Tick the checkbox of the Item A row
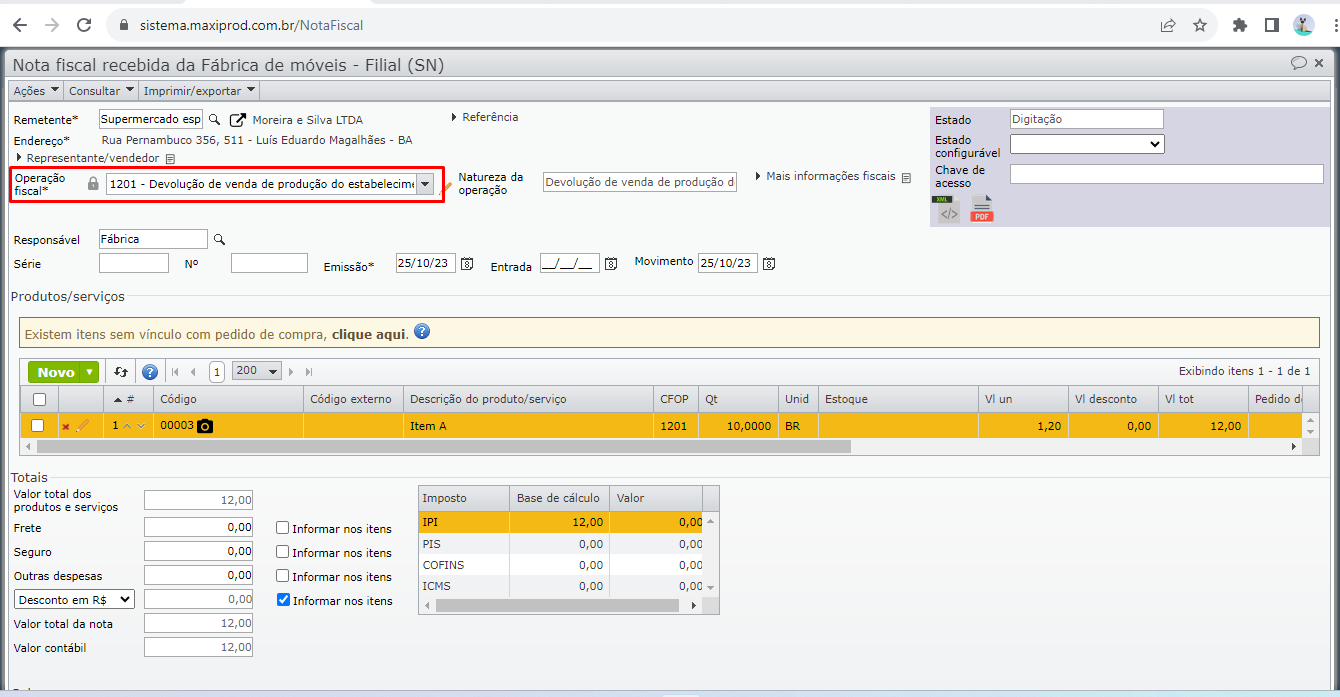Screen dimensions: 1340x697 (38, 426)
